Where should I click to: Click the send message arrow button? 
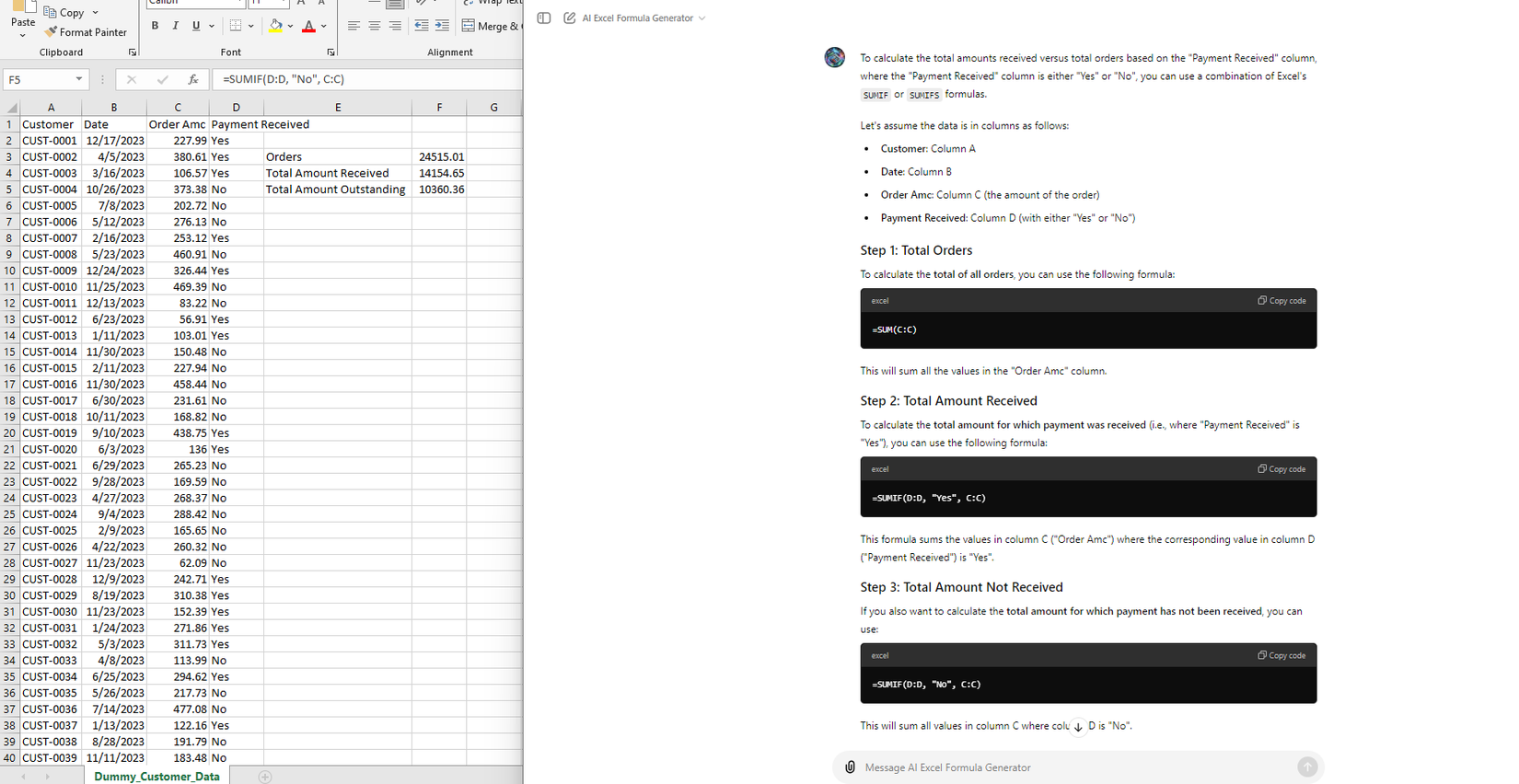pos(1307,767)
